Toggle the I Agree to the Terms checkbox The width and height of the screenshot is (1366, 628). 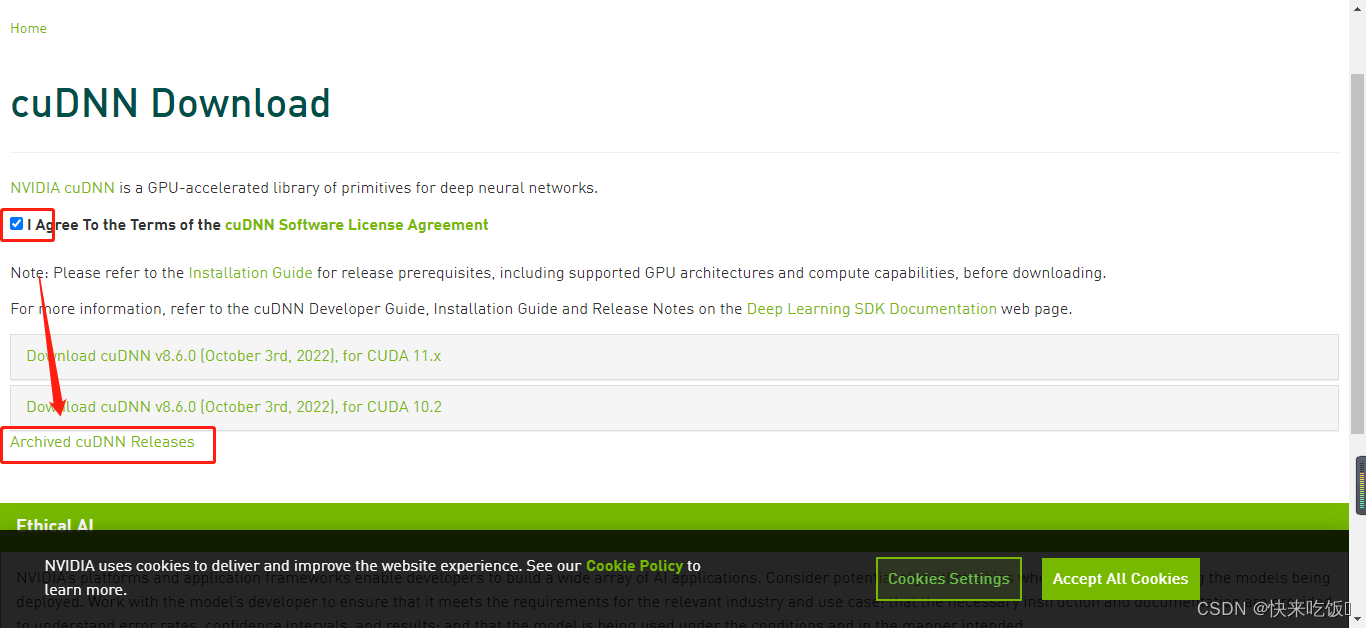point(17,224)
